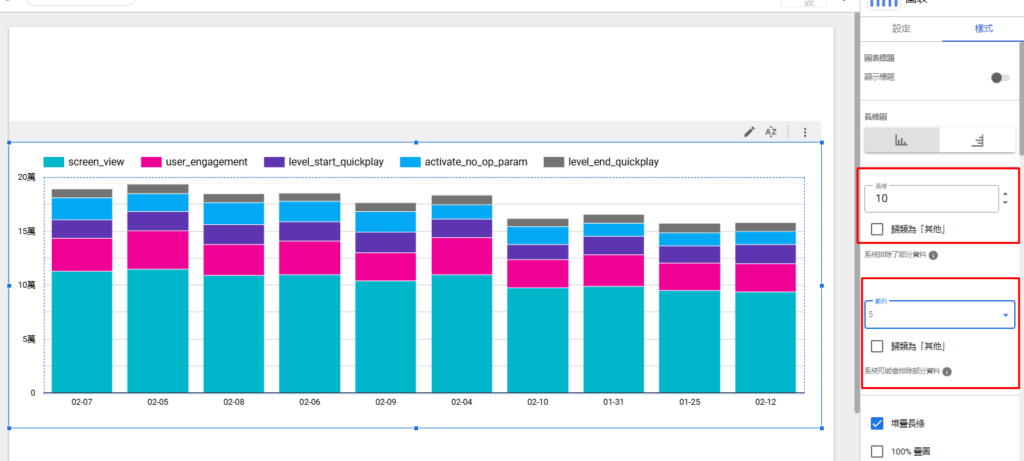Select the vertical bar chart orientation icon

901,141
